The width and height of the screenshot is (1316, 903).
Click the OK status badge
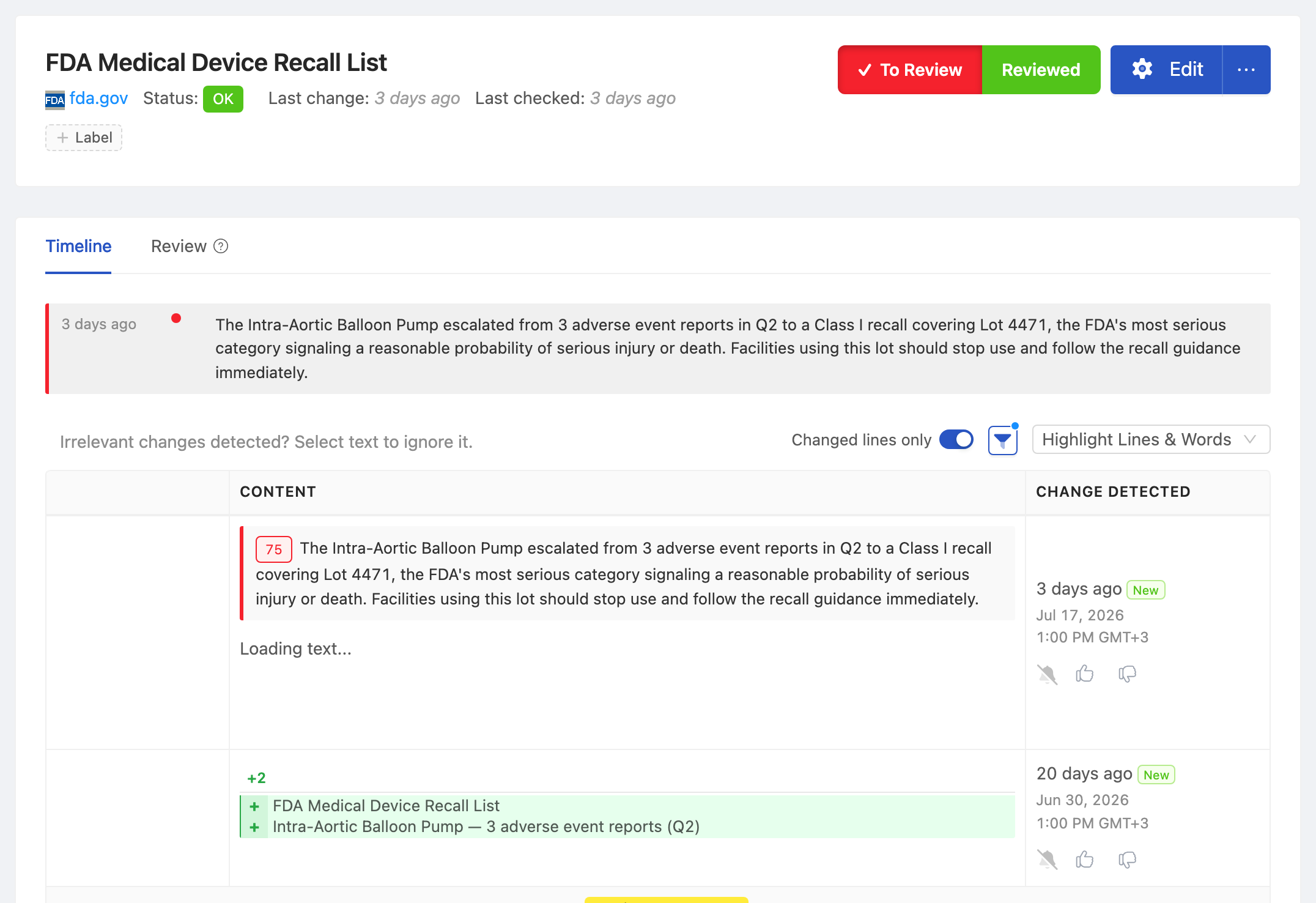(223, 99)
